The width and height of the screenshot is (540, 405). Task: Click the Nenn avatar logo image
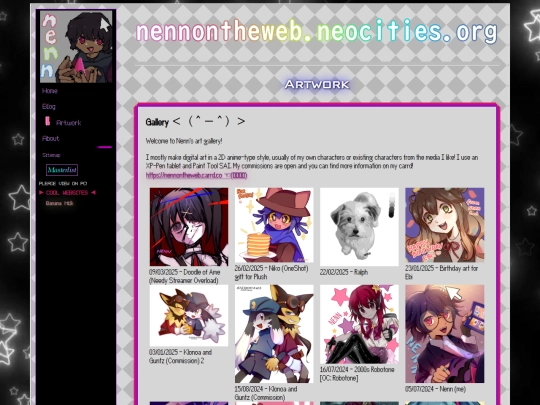[x=76, y=46]
